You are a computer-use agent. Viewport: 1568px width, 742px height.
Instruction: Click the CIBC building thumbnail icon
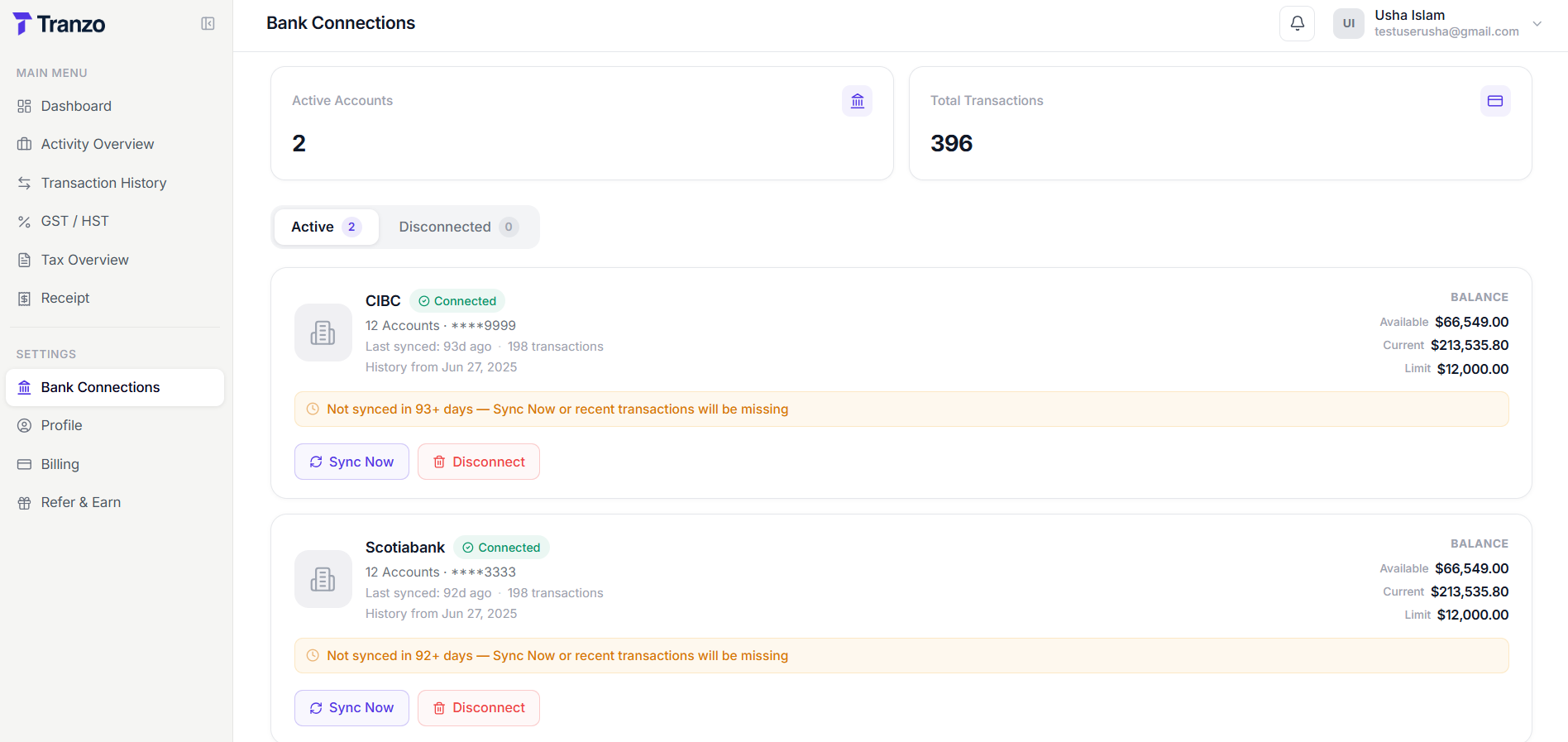323,333
